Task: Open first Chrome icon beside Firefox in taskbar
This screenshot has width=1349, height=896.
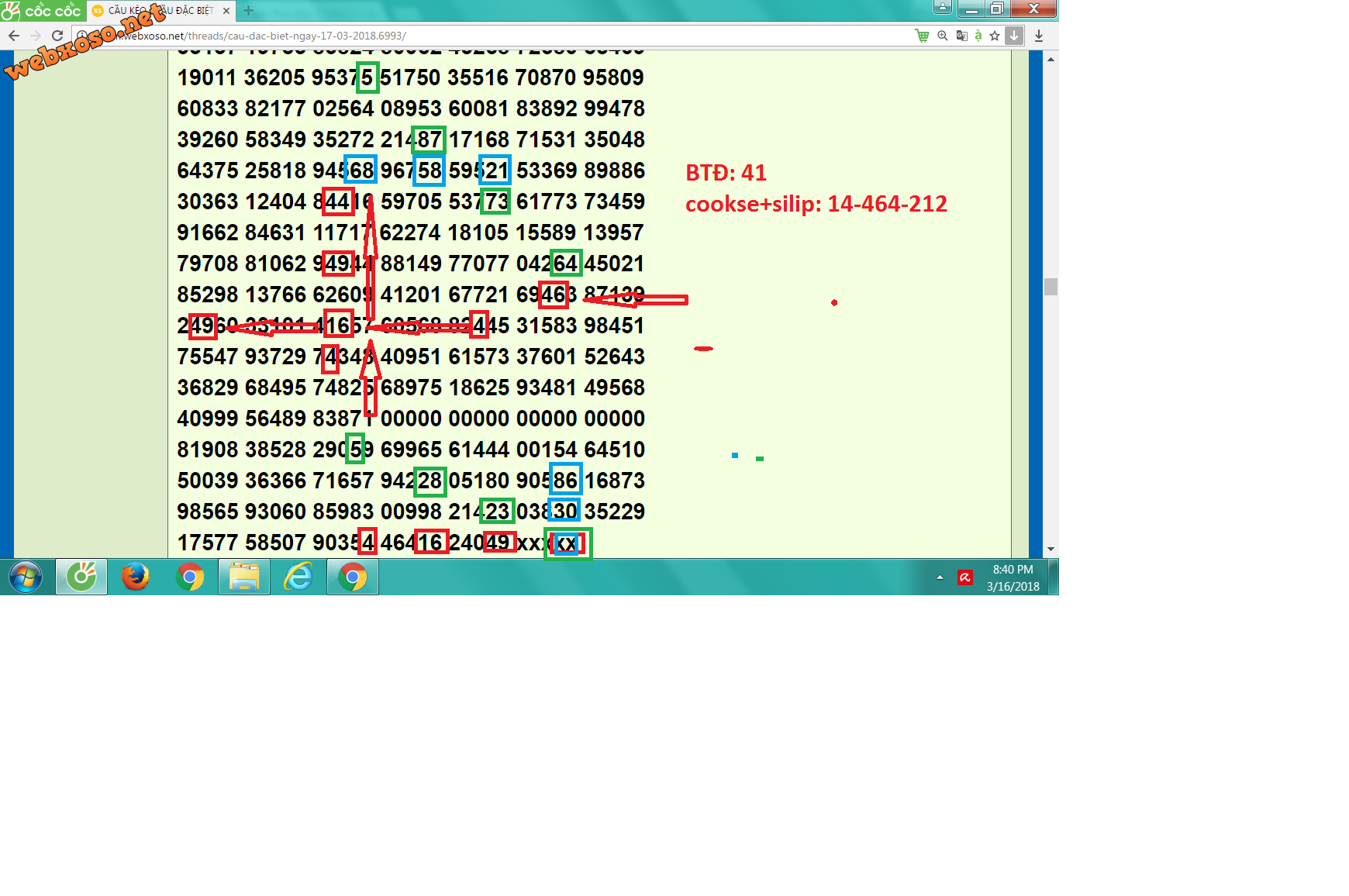Action: click(x=190, y=577)
